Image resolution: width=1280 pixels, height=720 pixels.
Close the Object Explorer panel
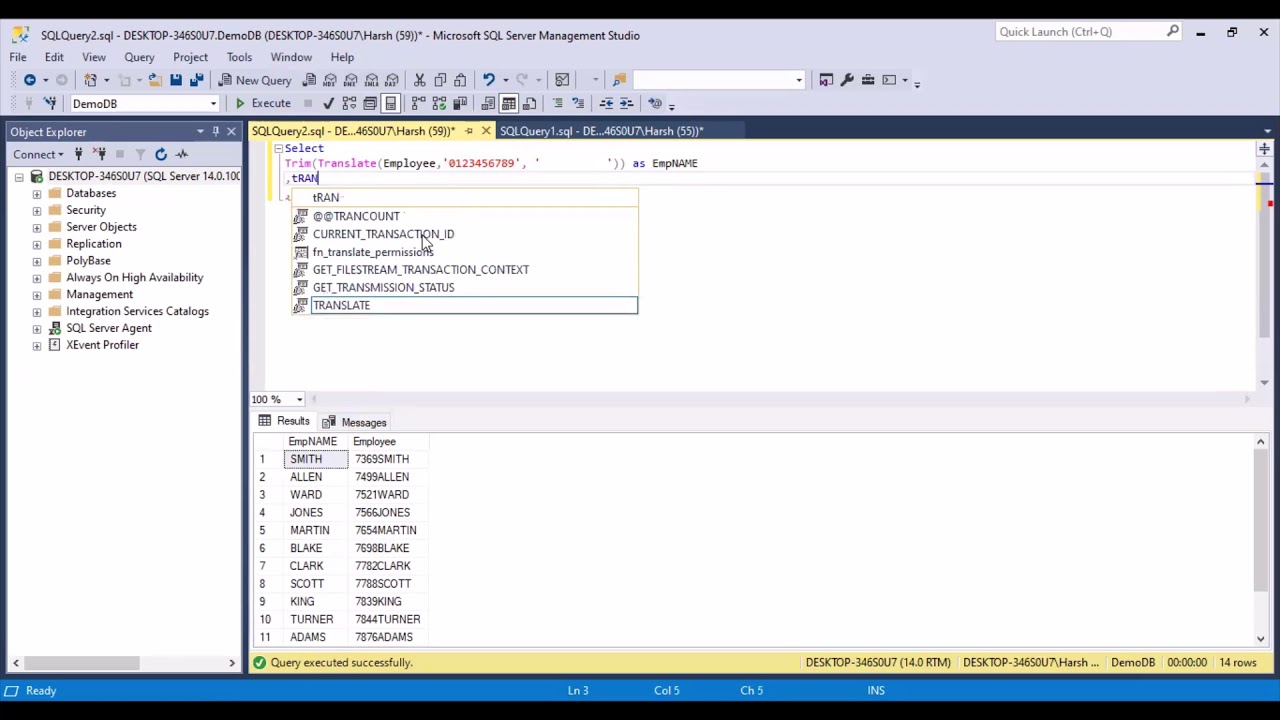[x=231, y=132]
